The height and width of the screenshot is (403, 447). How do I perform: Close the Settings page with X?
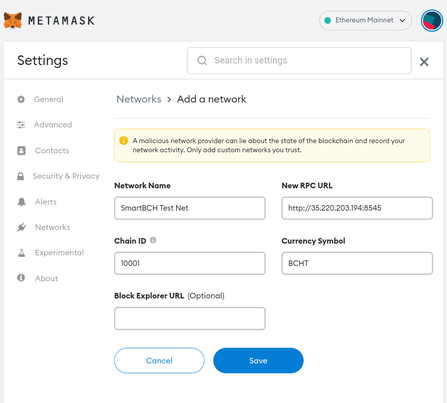click(x=424, y=62)
